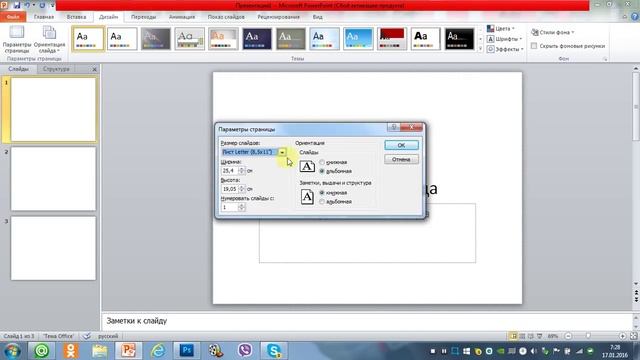Open the Стили фона dropdown
The height and width of the screenshot is (360, 640).
click(553, 32)
